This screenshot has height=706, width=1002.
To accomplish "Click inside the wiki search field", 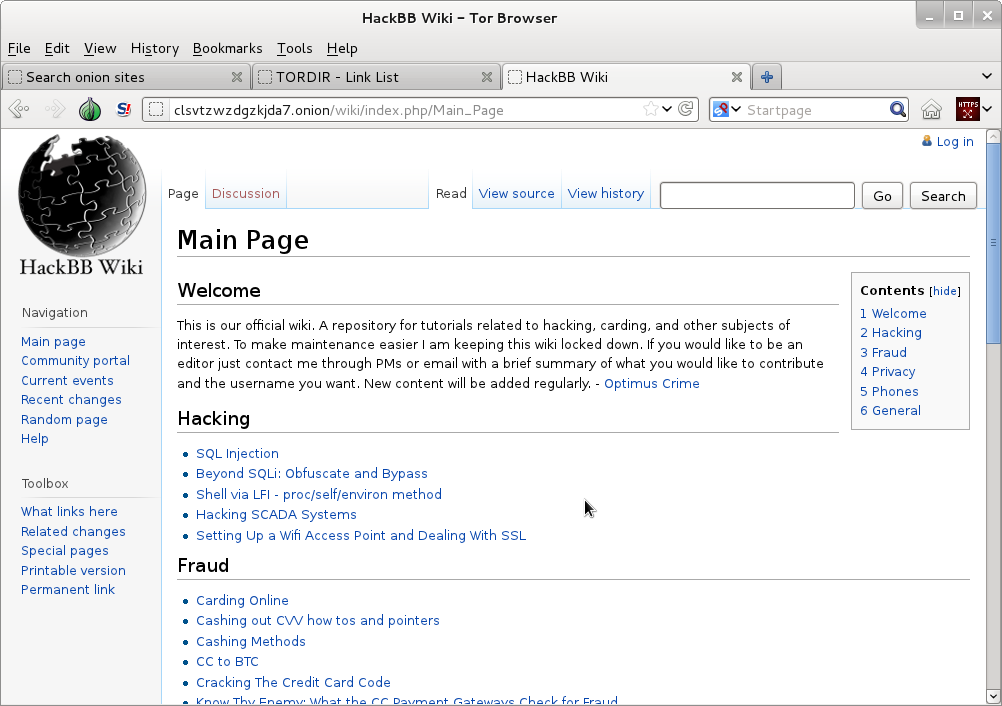I will pos(757,195).
